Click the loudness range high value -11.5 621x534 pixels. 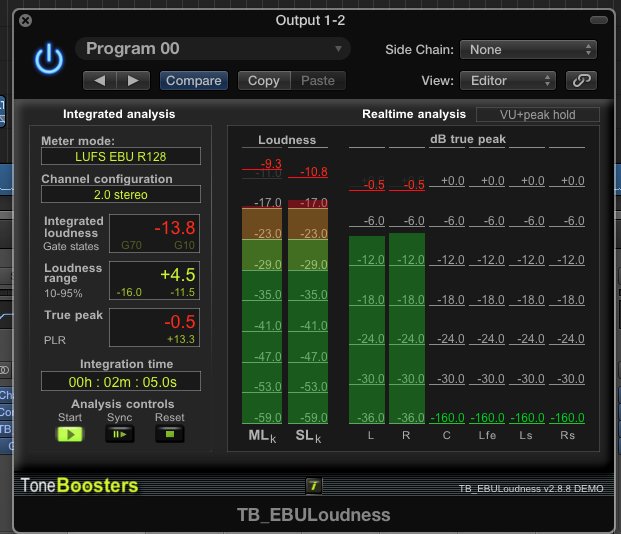(x=183, y=292)
